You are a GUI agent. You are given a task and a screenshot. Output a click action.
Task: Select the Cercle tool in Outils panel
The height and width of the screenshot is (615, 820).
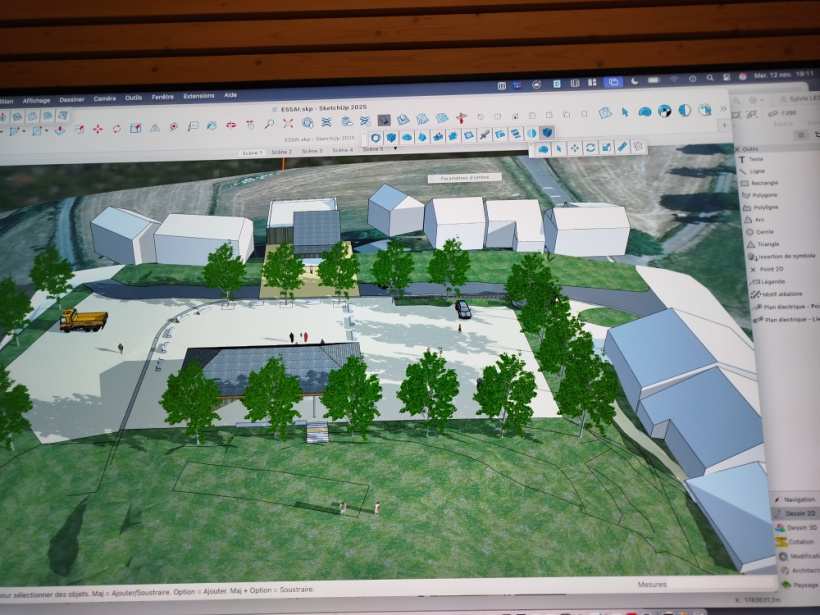click(759, 232)
